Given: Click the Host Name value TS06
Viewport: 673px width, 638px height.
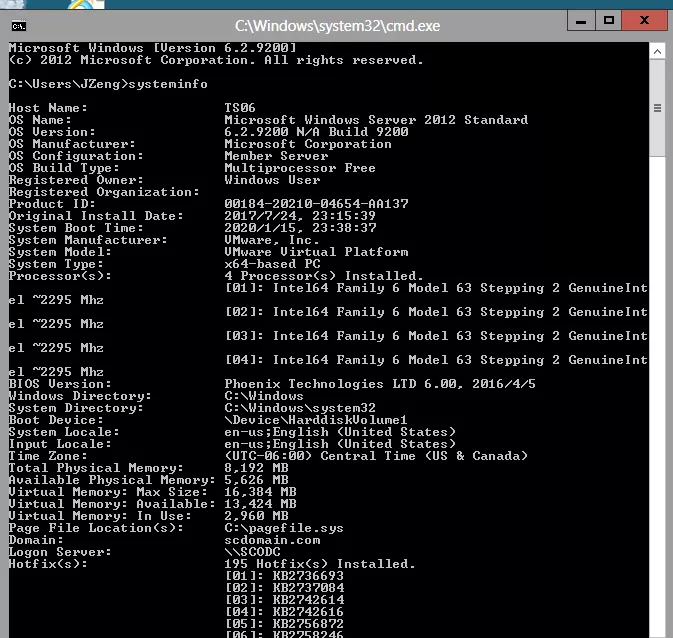Looking at the screenshot, I should (x=240, y=108).
